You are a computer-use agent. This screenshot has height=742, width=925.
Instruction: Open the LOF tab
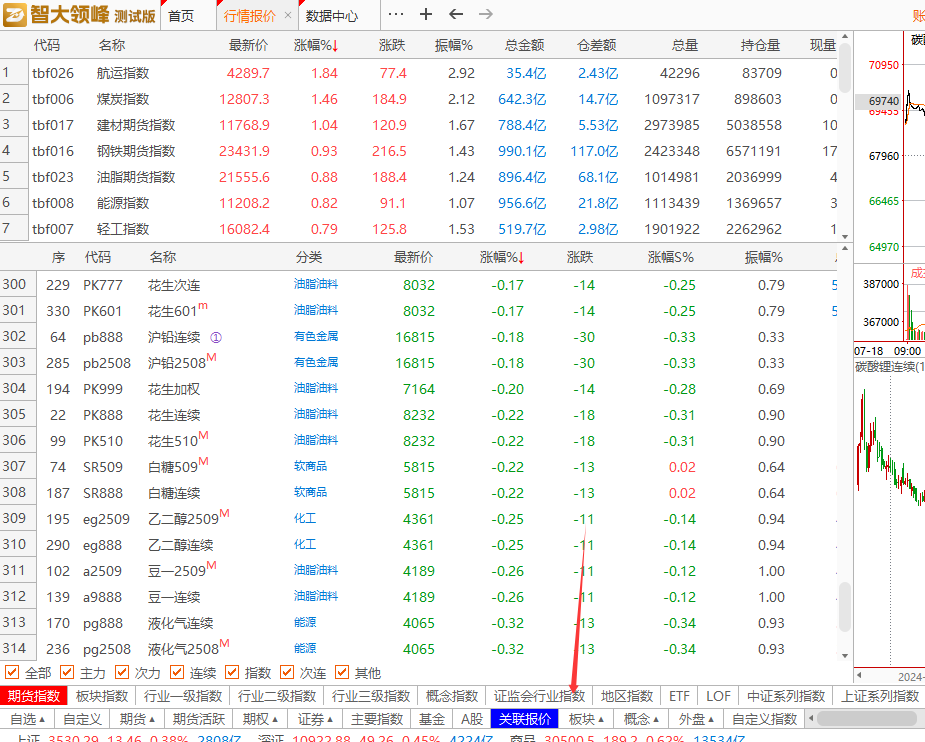tap(718, 696)
